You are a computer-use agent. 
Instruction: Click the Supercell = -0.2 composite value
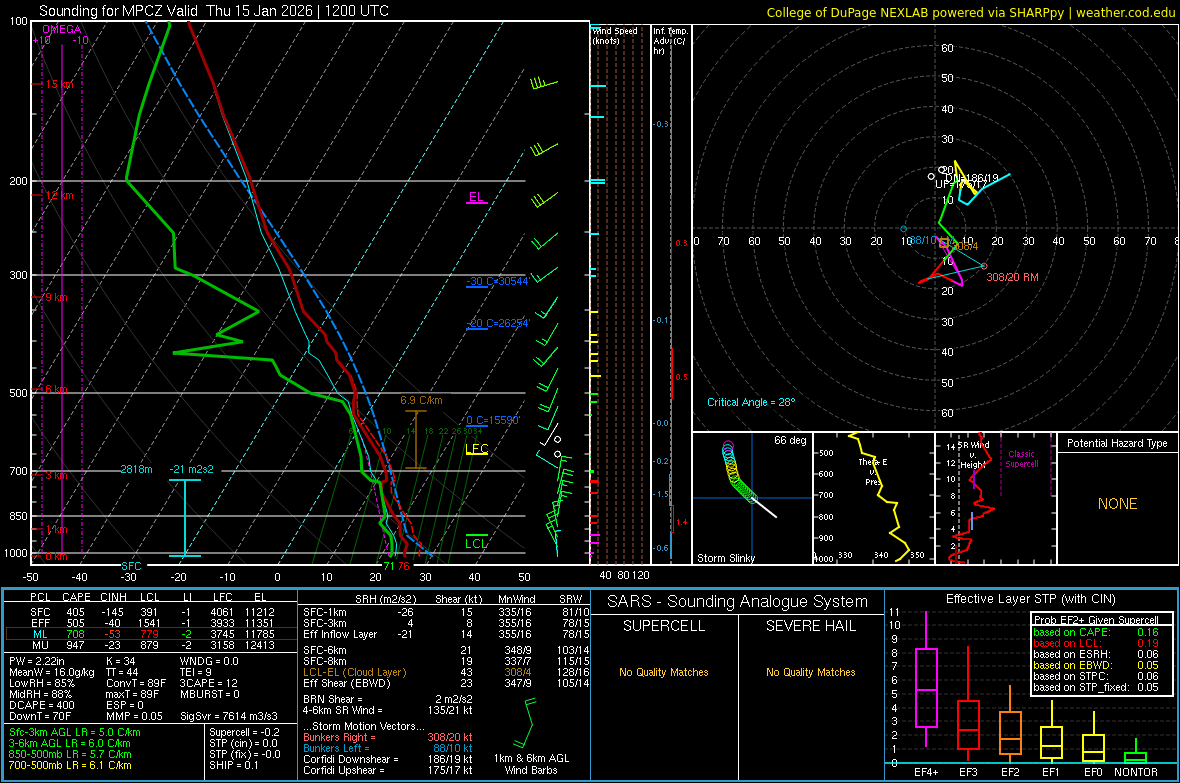[x=244, y=733]
